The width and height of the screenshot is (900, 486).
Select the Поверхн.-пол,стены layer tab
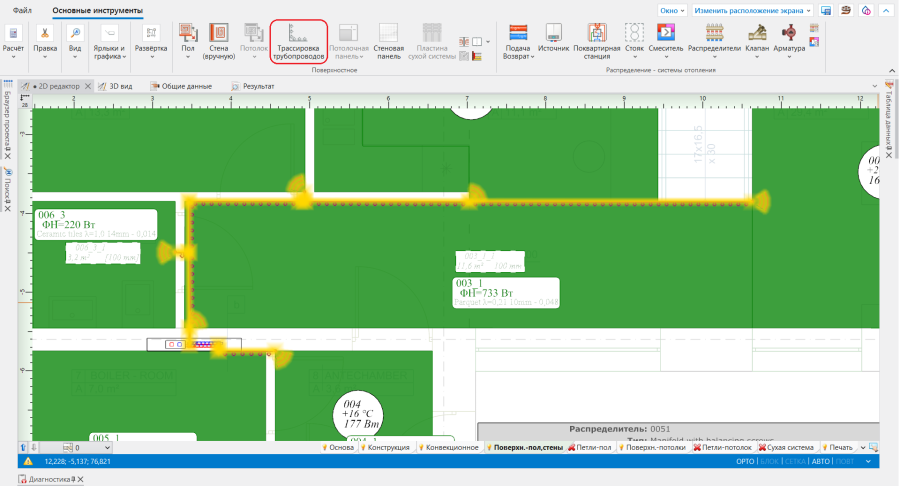pos(525,448)
